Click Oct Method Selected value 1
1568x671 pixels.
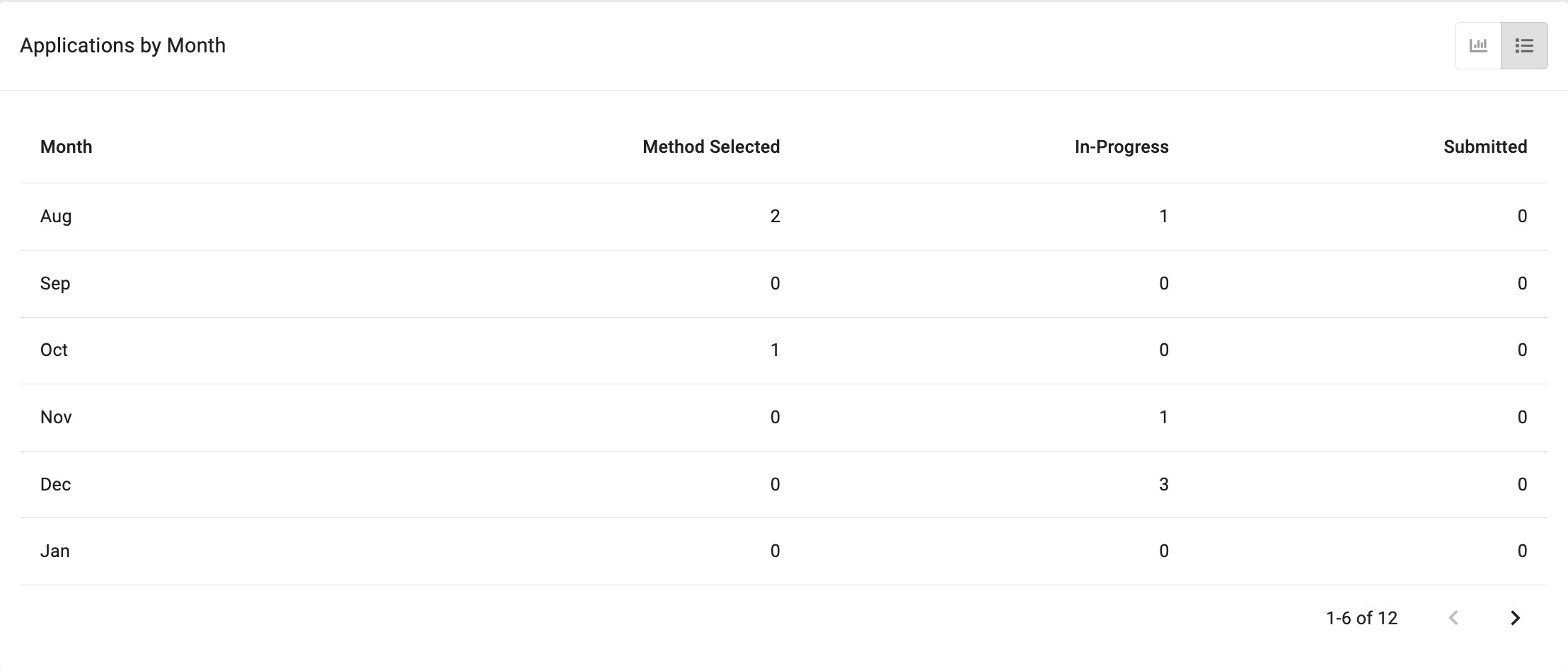pos(776,350)
